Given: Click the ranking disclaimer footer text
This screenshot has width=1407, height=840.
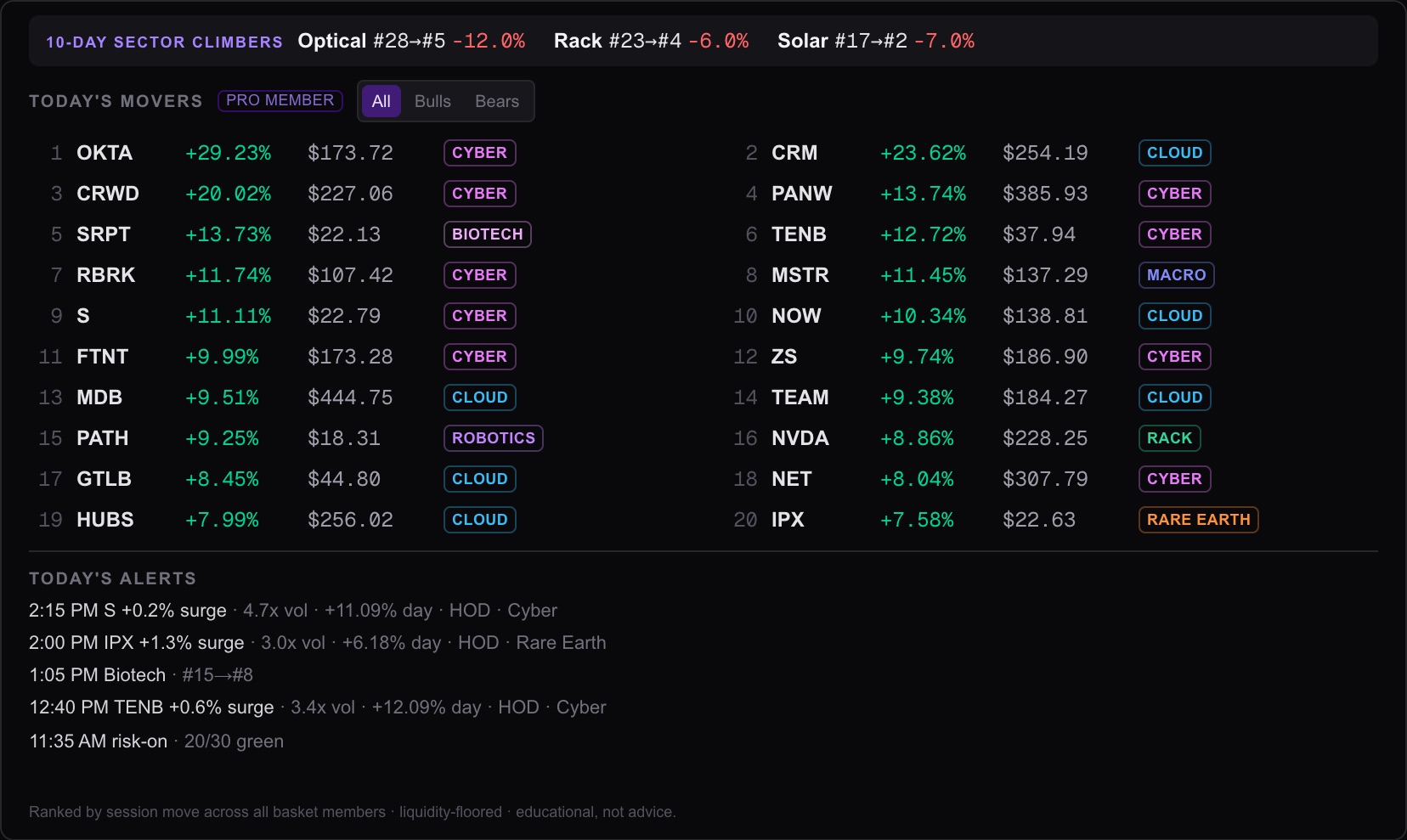Looking at the screenshot, I should tap(353, 812).
